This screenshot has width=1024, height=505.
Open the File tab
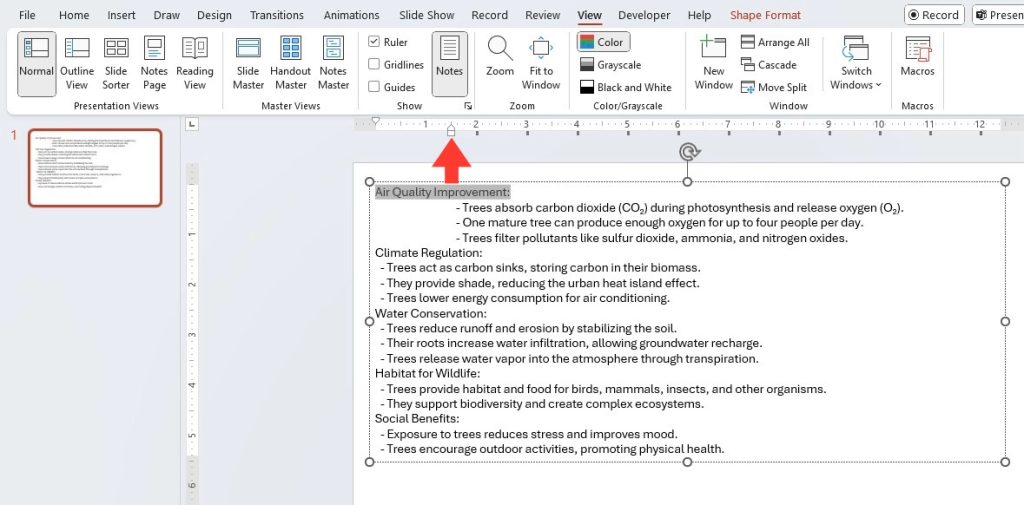point(27,15)
